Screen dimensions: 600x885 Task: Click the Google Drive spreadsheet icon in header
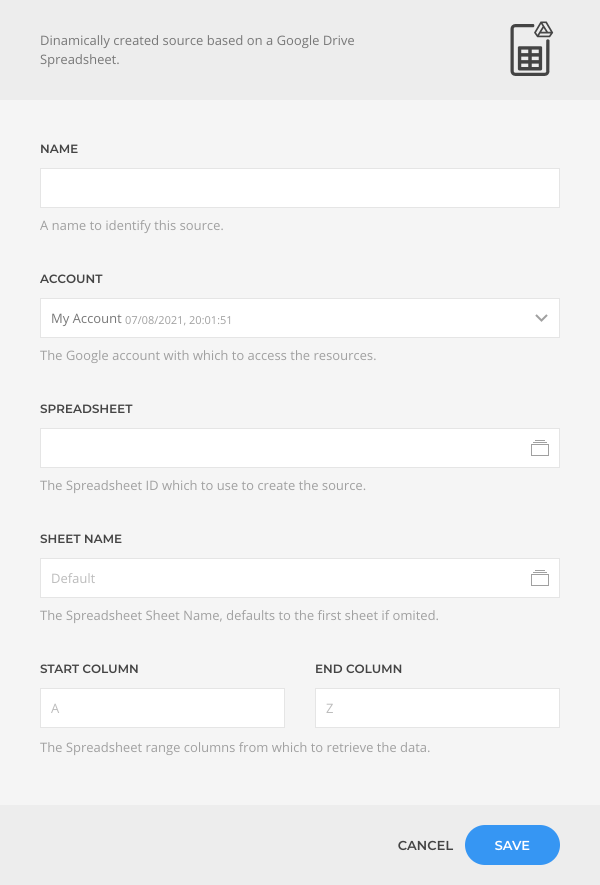531,49
